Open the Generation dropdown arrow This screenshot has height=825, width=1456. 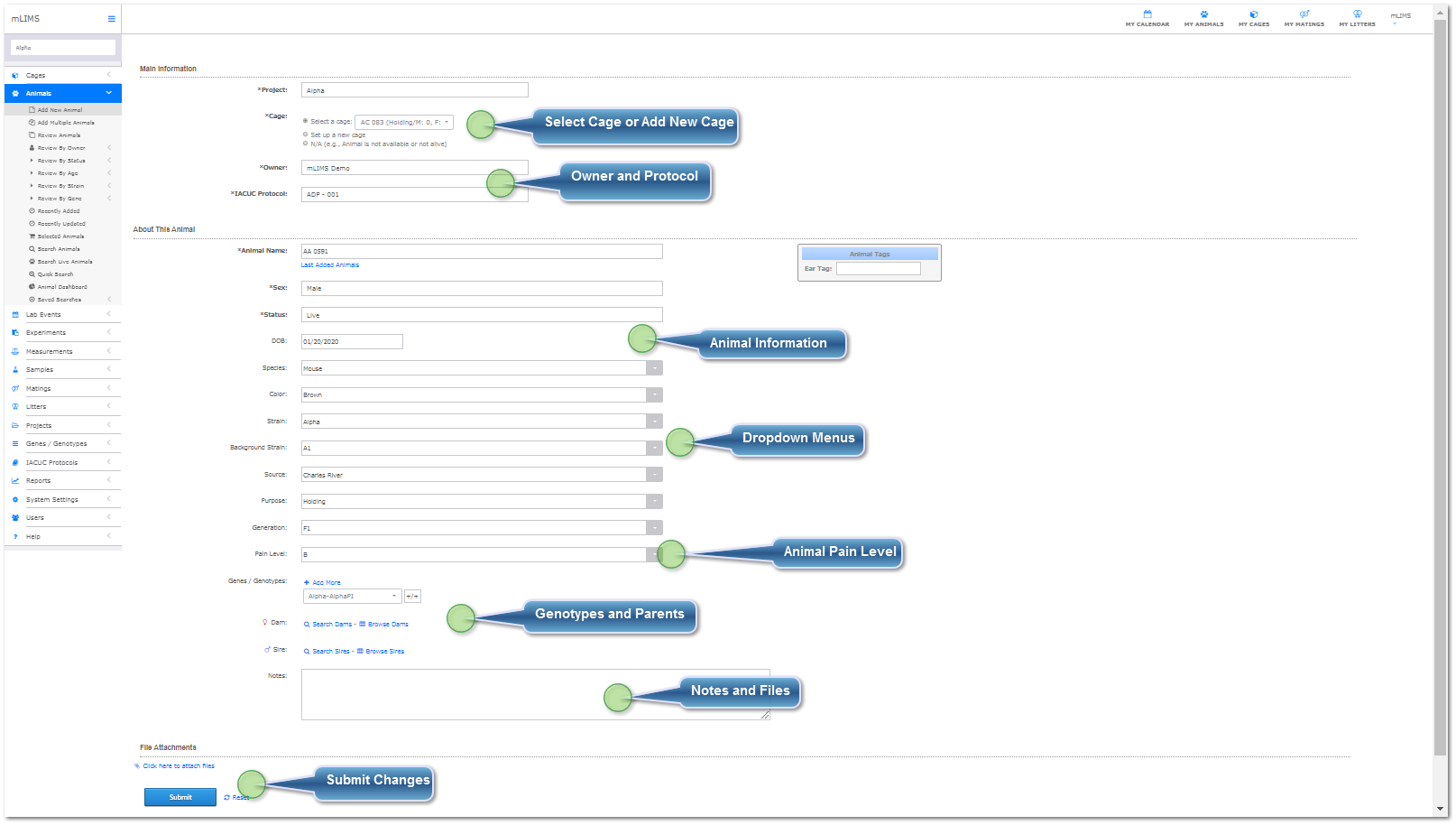tap(655, 528)
